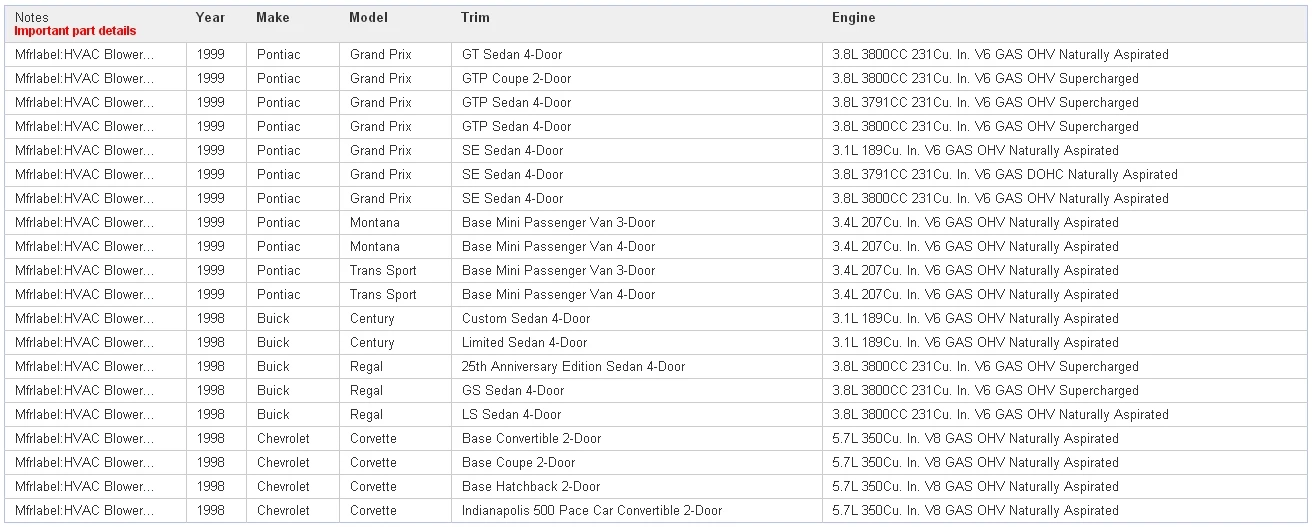Click the 'Important part details' red text
1312x527 pixels.
(75, 31)
